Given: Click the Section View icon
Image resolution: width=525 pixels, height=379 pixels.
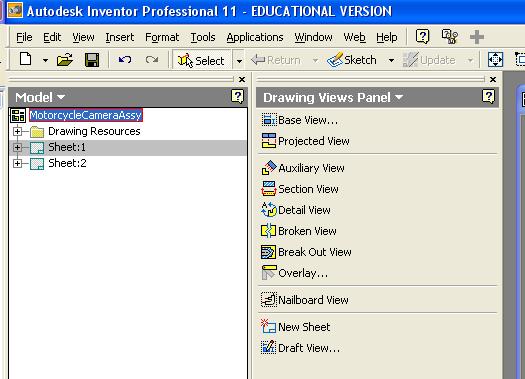Looking at the screenshot, I should pos(269,189).
